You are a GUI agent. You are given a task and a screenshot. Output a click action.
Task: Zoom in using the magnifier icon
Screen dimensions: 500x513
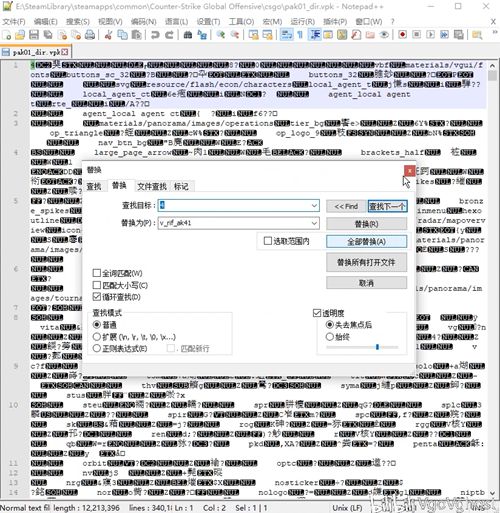[220, 35]
